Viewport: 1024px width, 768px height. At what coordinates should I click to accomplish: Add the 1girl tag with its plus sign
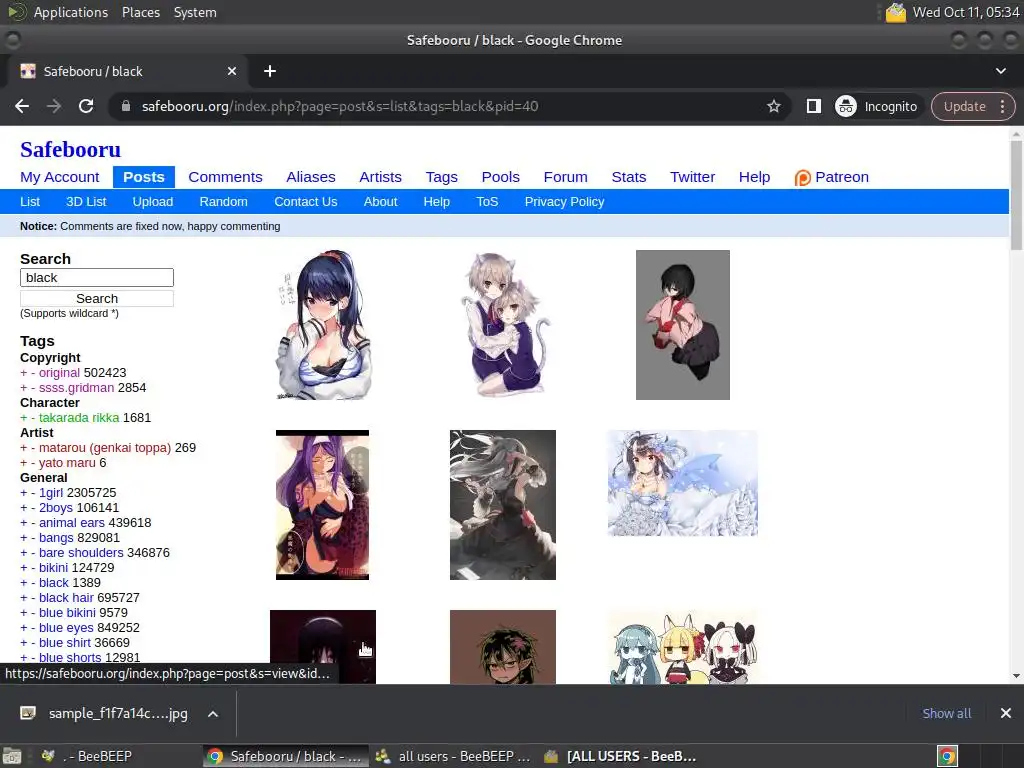click(x=24, y=493)
